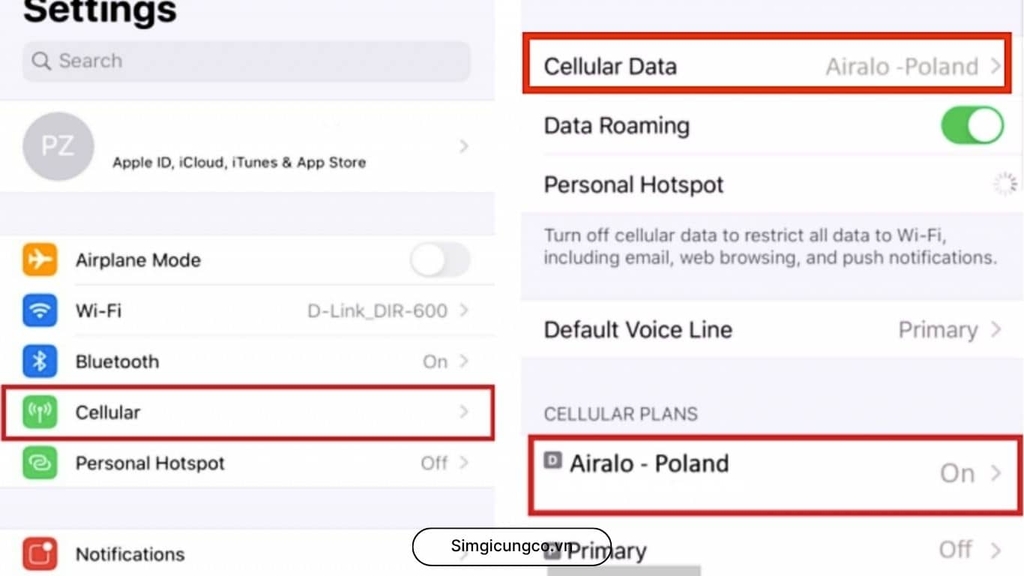This screenshot has width=1024, height=576.
Task: Open the Primary cellular plan row
Action: [770, 550]
